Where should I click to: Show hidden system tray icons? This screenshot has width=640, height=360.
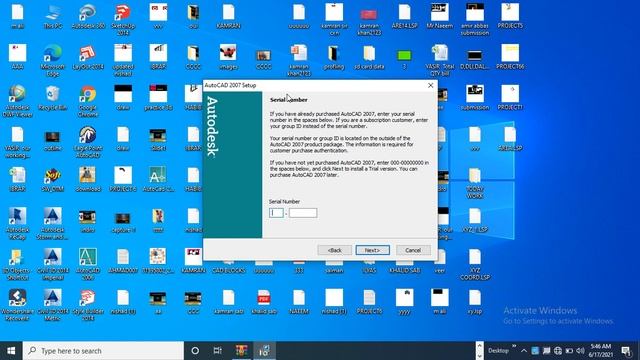coord(524,351)
